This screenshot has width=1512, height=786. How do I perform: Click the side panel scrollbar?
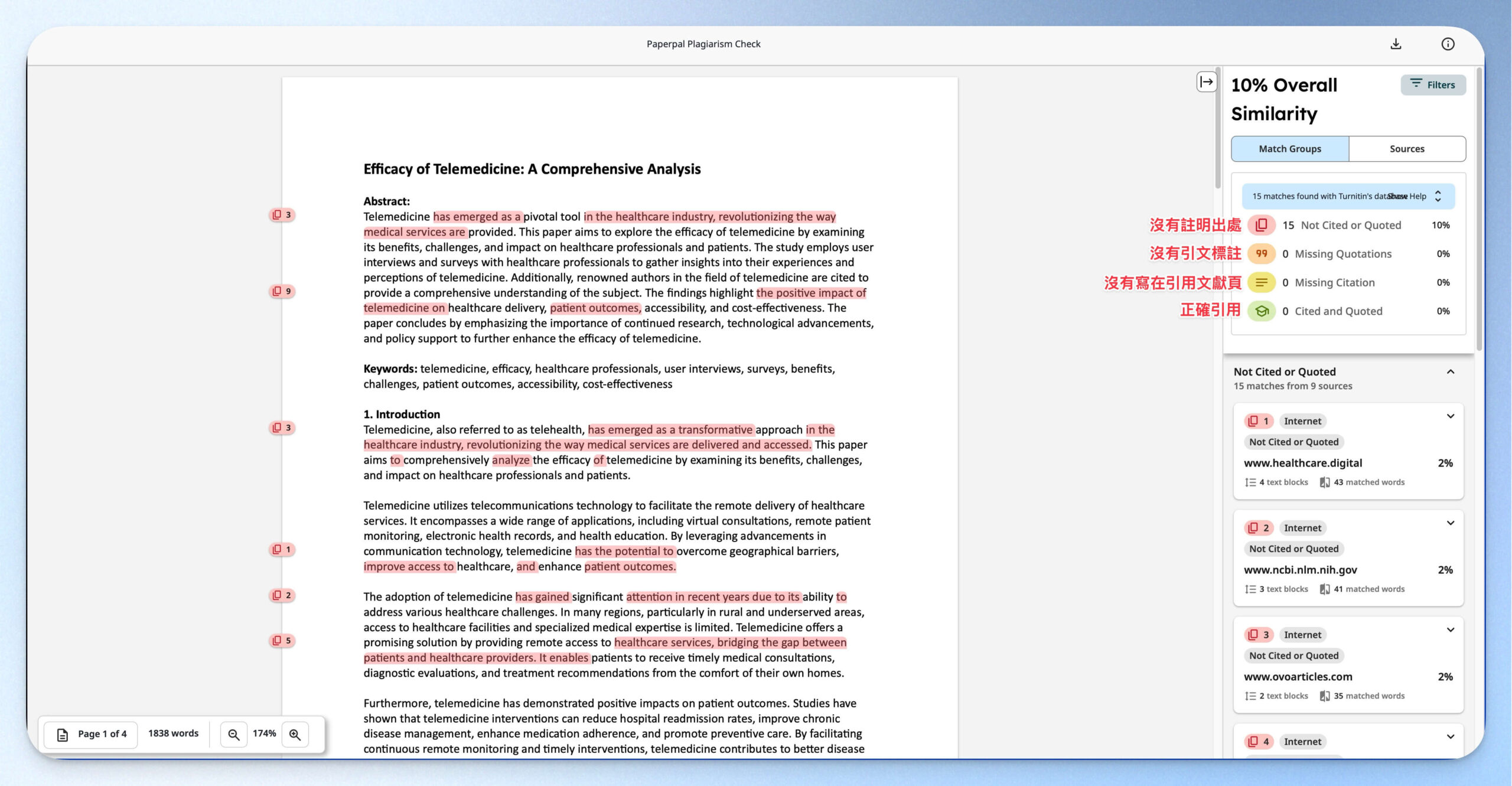[x=1478, y=210]
